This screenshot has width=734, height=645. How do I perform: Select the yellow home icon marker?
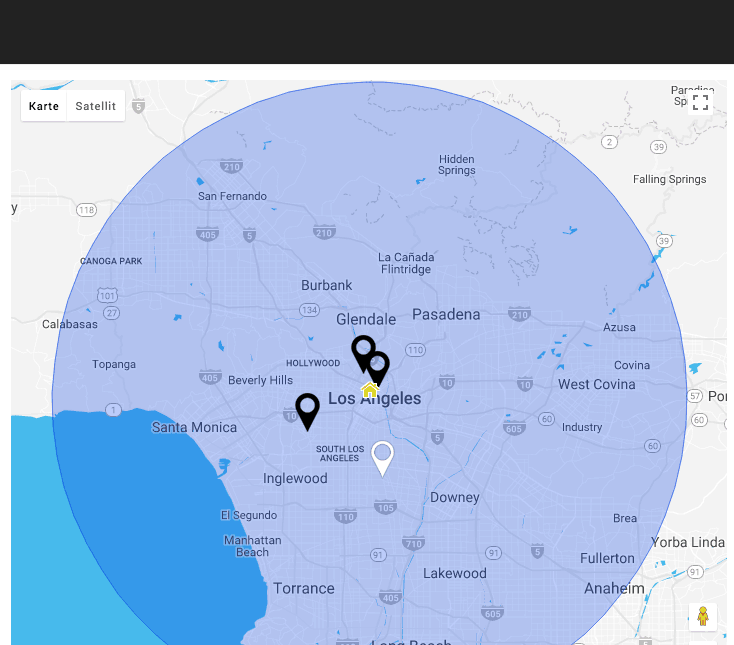[369, 390]
